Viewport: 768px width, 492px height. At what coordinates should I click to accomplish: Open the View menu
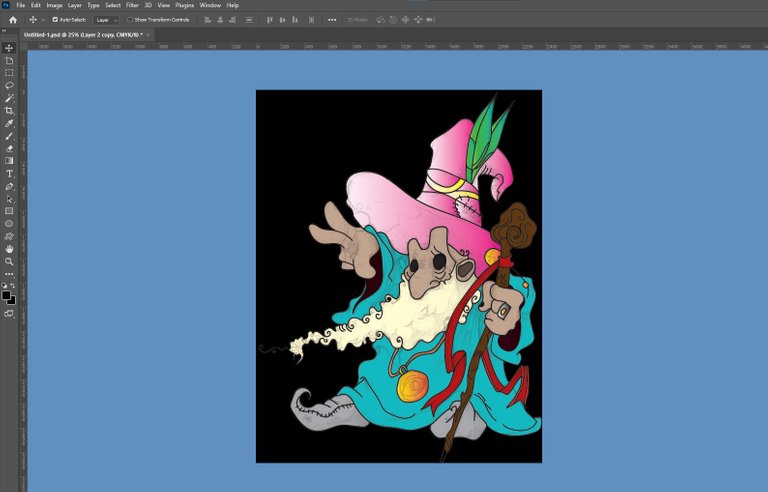click(163, 5)
